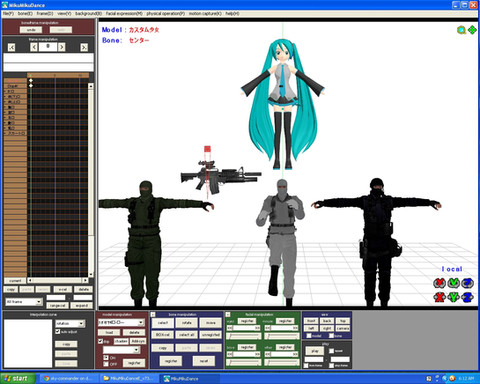Open the model selection dropdown
480x384 pixels.
[x=121, y=322]
